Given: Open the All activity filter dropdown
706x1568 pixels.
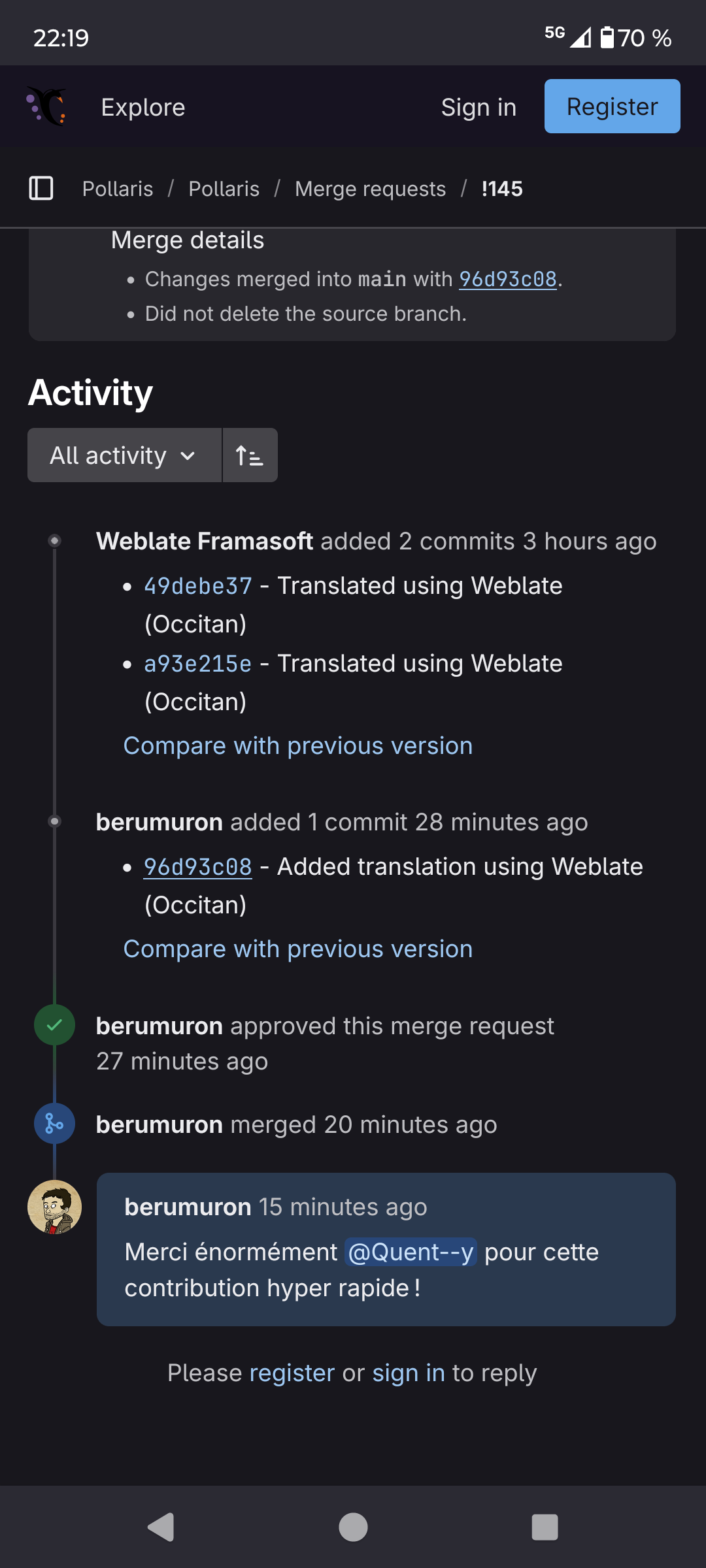Looking at the screenshot, I should tap(124, 455).
